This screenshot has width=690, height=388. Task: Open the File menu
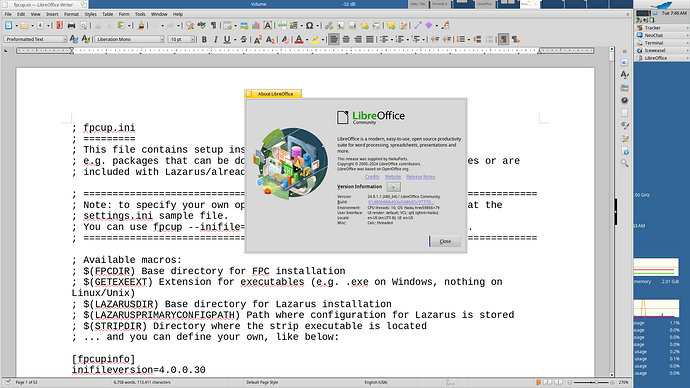coord(8,14)
